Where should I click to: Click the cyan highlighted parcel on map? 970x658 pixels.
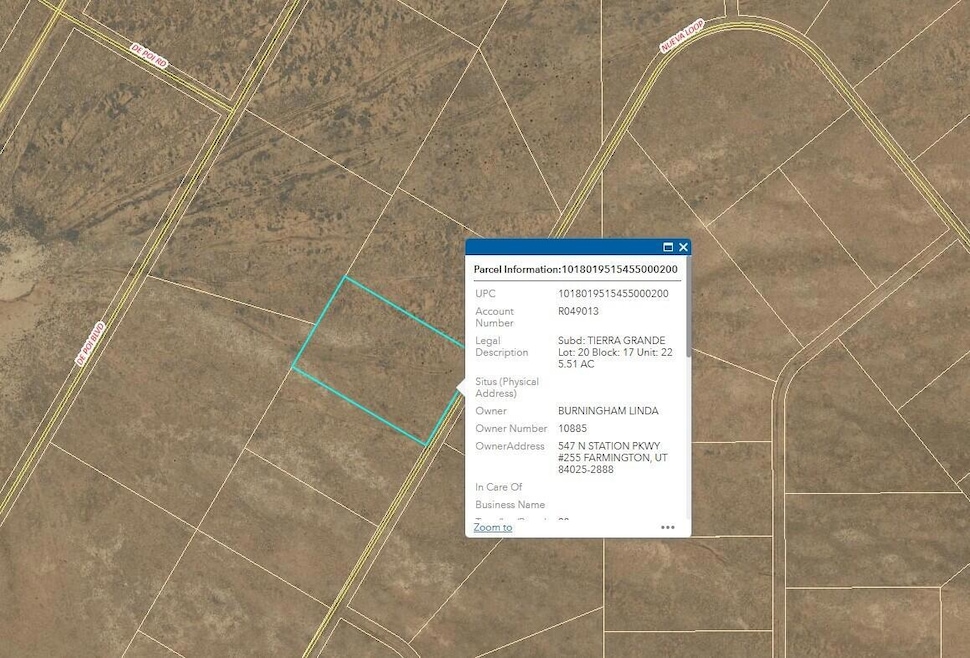pos(379,361)
